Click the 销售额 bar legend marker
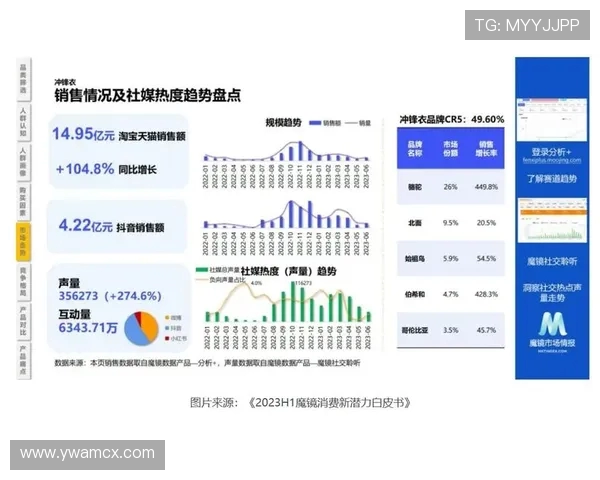 click(315, 123)
